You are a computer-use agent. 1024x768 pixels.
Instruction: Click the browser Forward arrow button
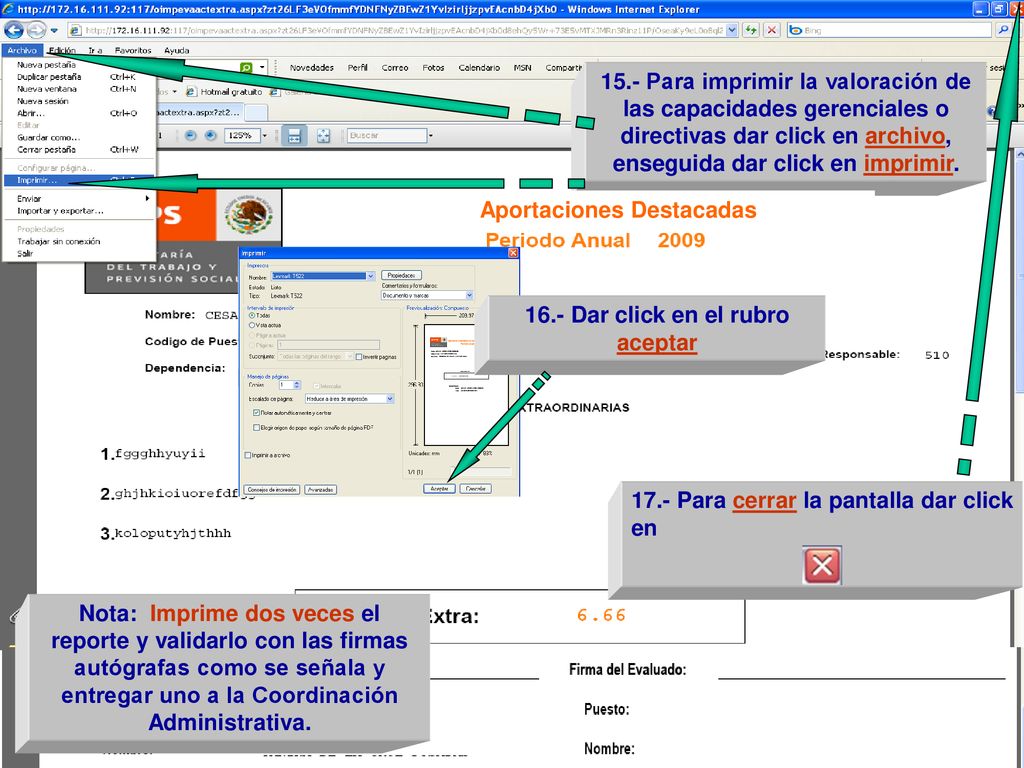coord(36,30)
